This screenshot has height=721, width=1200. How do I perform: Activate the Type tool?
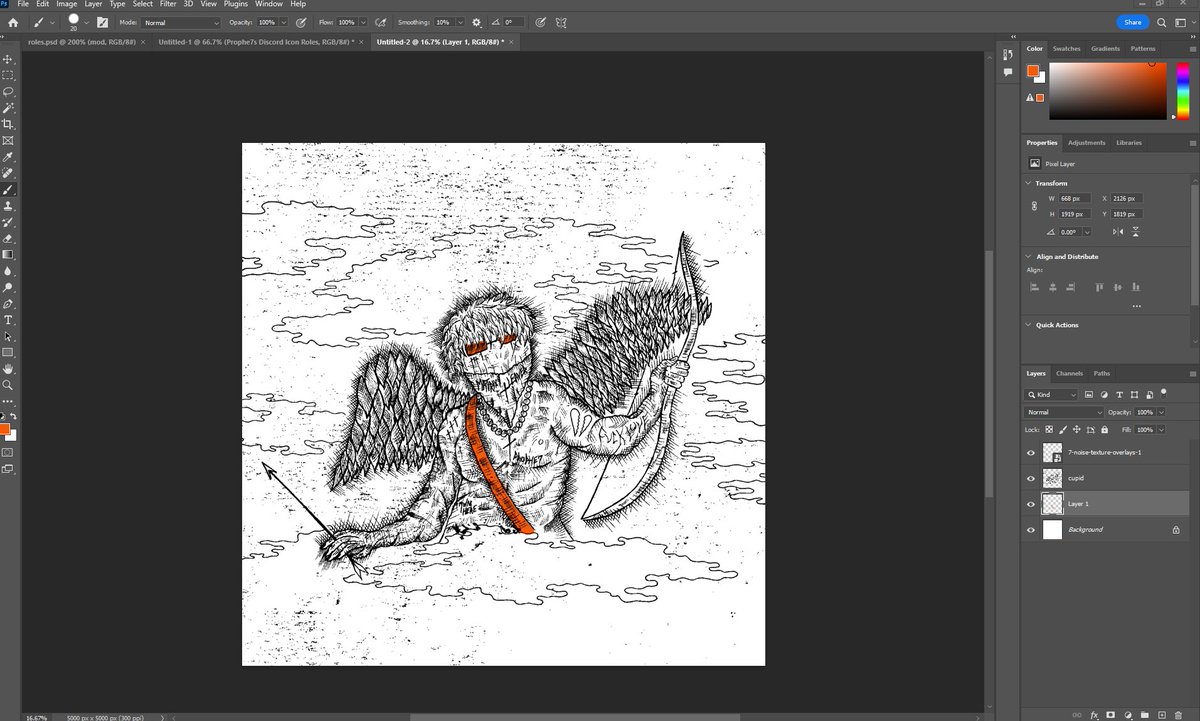tap(9, 320)
